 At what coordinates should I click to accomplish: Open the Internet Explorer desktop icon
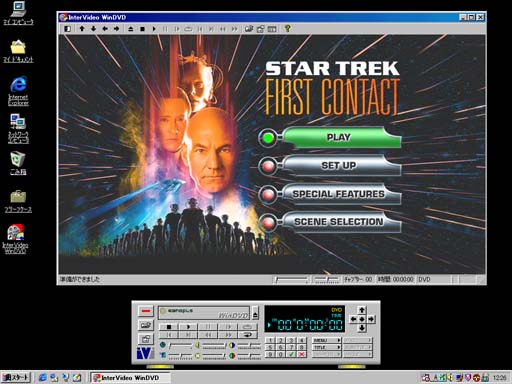[x=18, y=91]
